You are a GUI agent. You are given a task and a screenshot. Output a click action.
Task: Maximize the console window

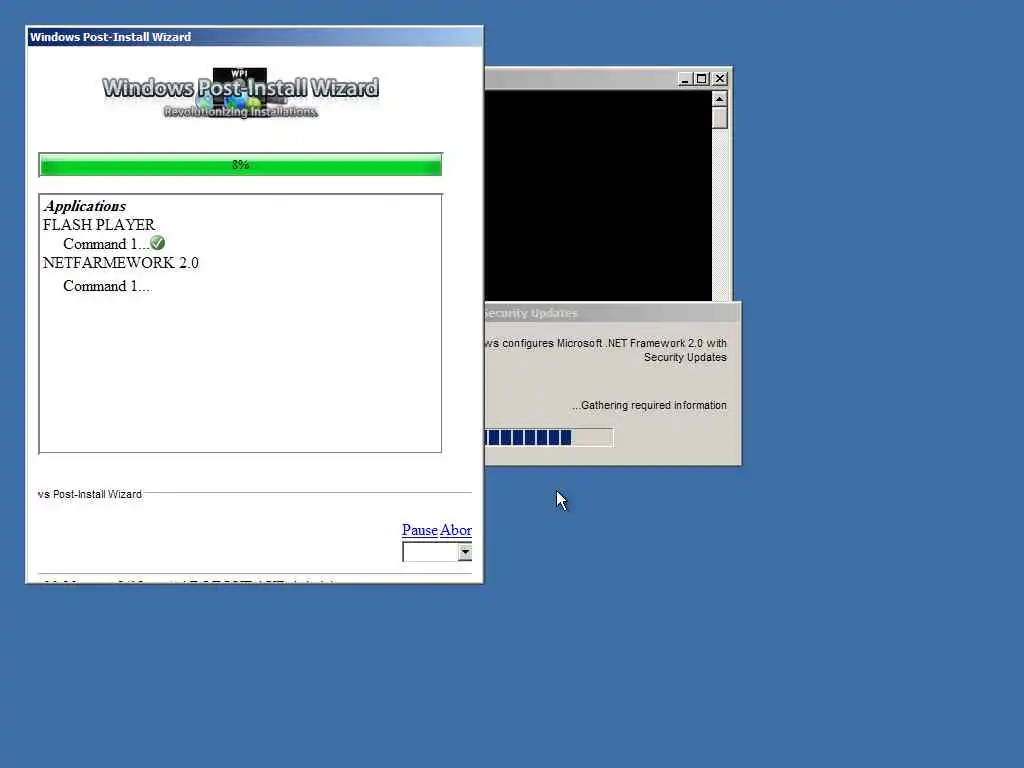point(701,79)
